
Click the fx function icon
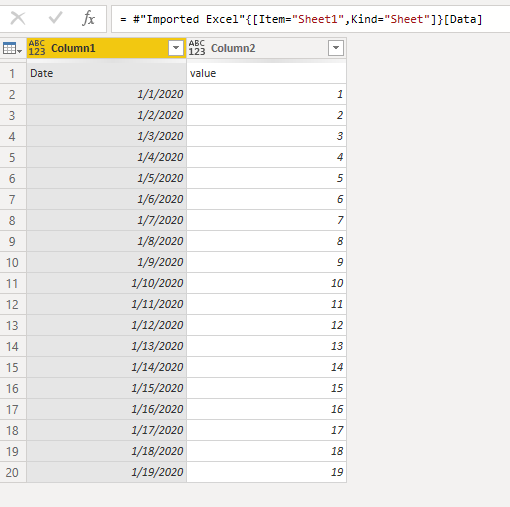click(89, 18)
